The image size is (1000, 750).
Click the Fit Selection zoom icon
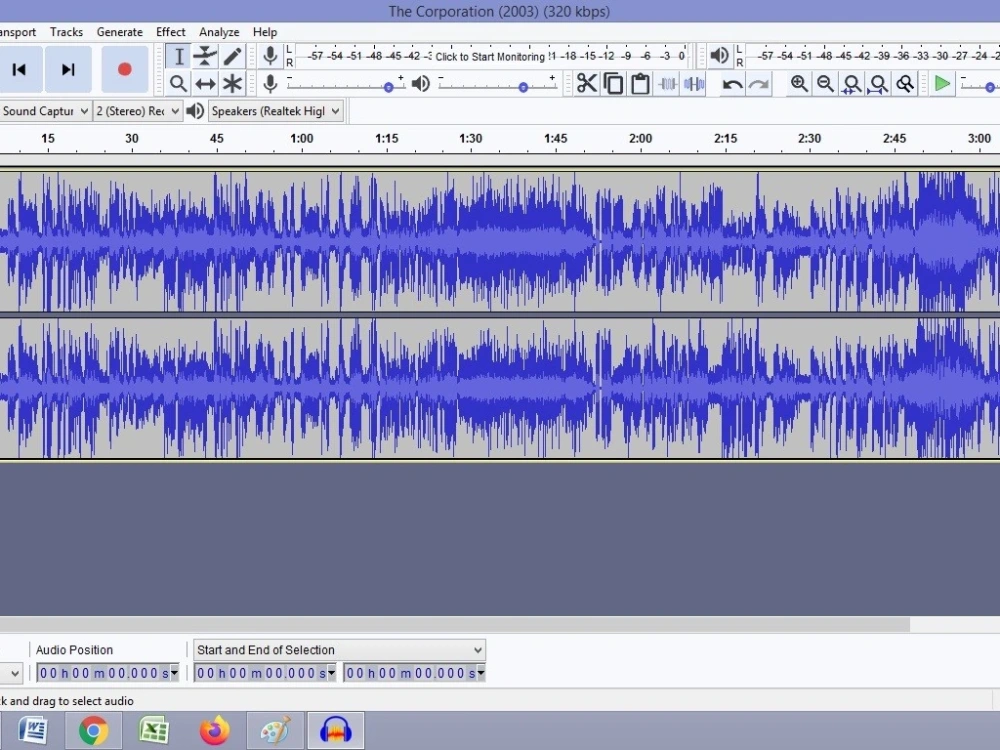[851, 84]
